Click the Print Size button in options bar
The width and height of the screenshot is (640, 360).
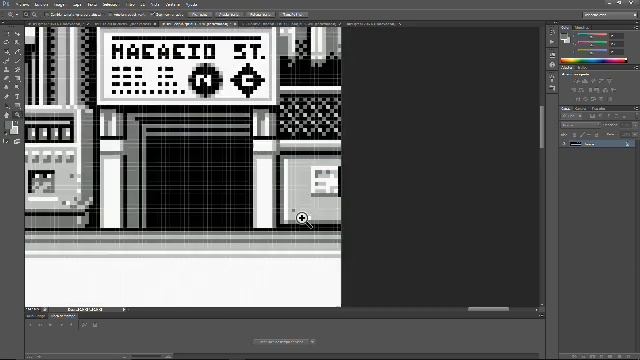pyautogui.click(x=293, y=15)
